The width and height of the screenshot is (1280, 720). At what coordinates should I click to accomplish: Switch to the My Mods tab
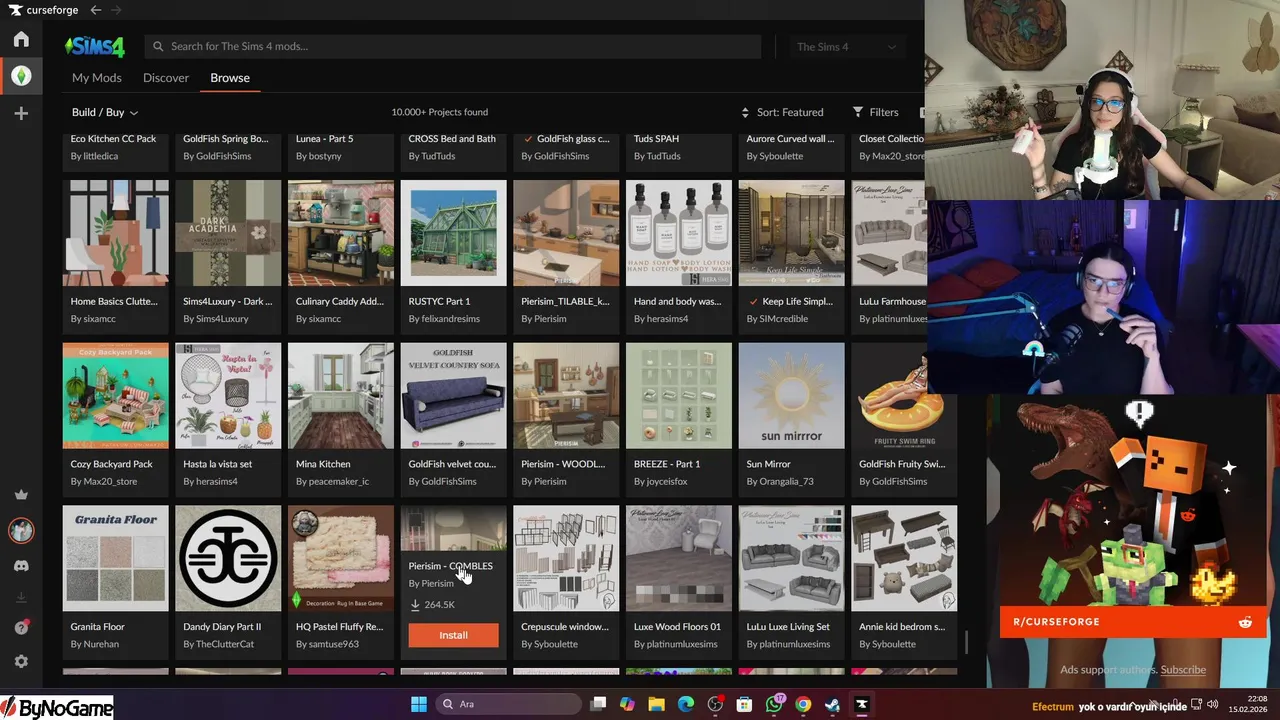(x=97, y=78)
